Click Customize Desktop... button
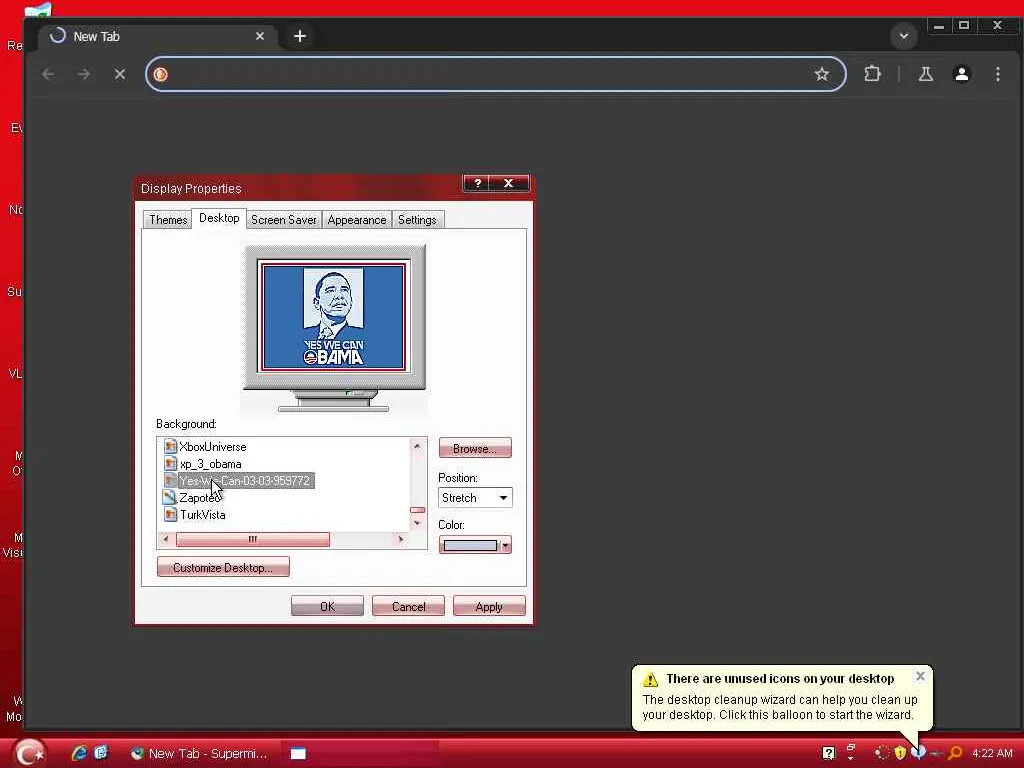The image size is (1024, 768). (223, 568)
